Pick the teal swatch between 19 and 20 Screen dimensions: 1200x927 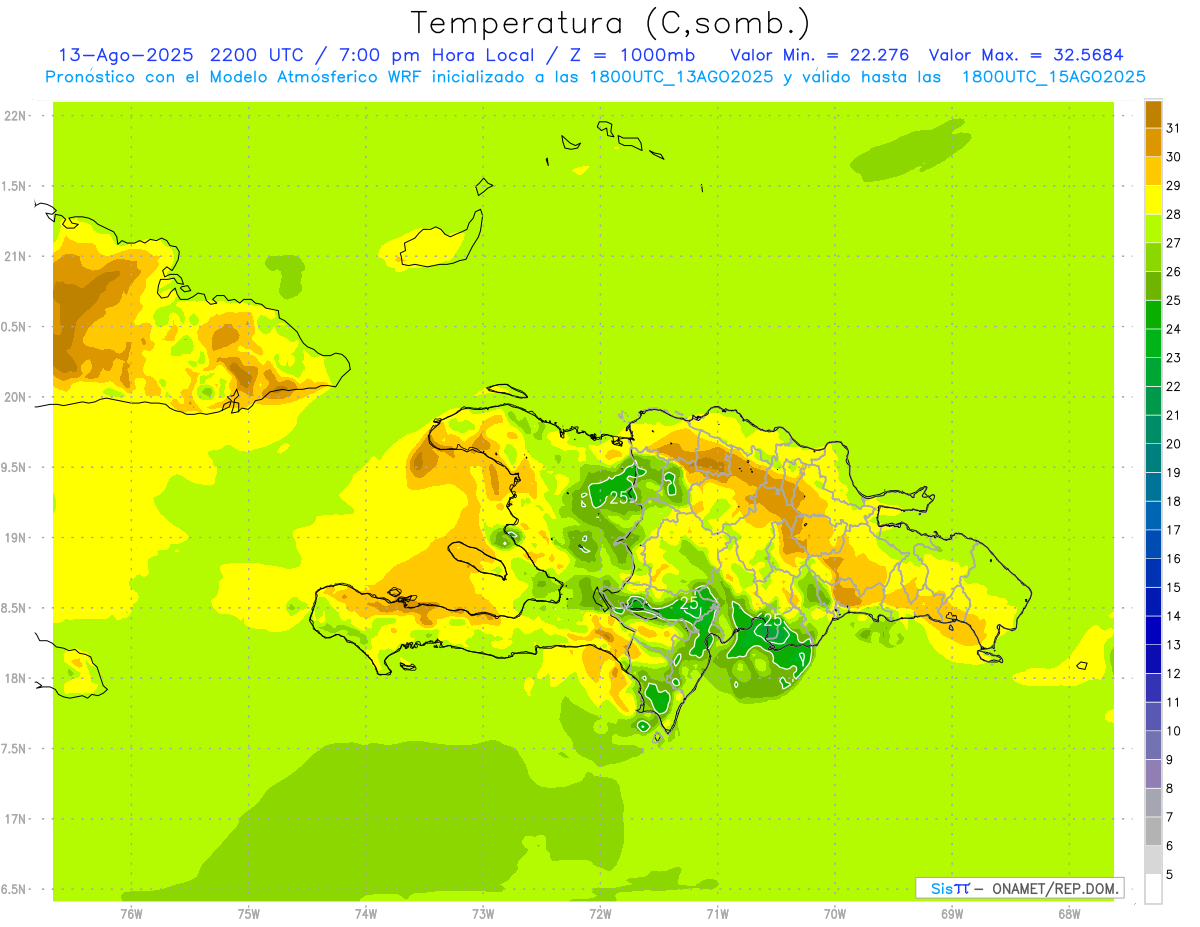1153,458
